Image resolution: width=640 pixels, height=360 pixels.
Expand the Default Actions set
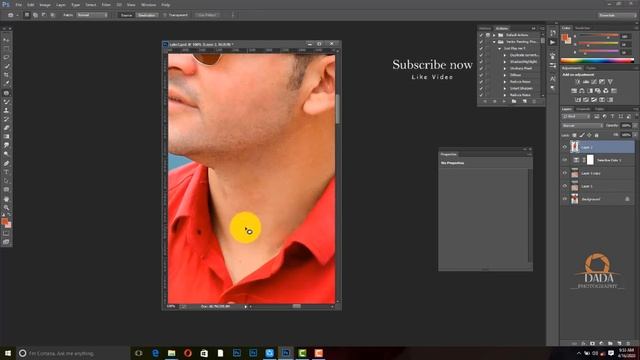tap(494, 35)
